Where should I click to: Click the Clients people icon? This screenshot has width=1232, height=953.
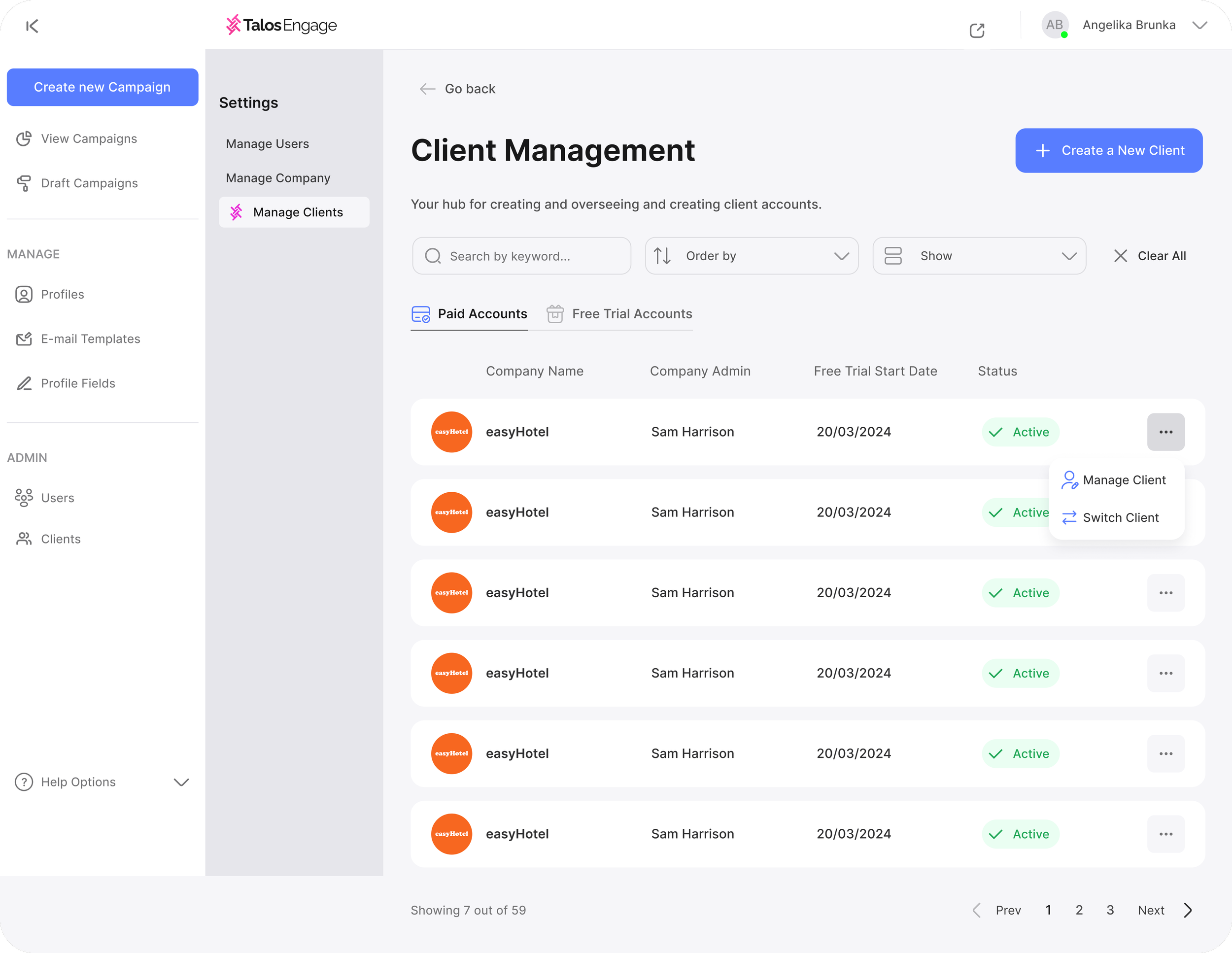pyautogui.click(x=24, y=539)
